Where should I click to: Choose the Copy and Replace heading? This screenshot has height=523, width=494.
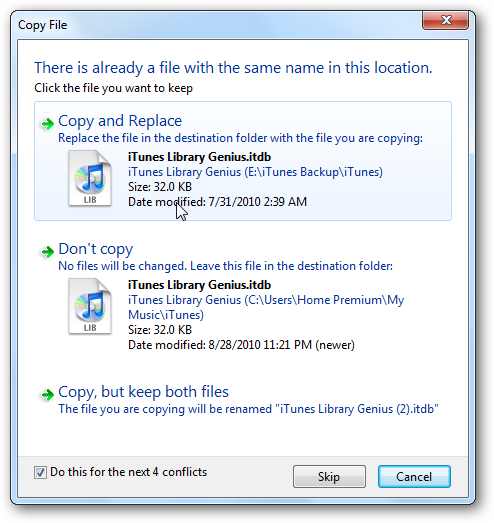pos(120,121)
